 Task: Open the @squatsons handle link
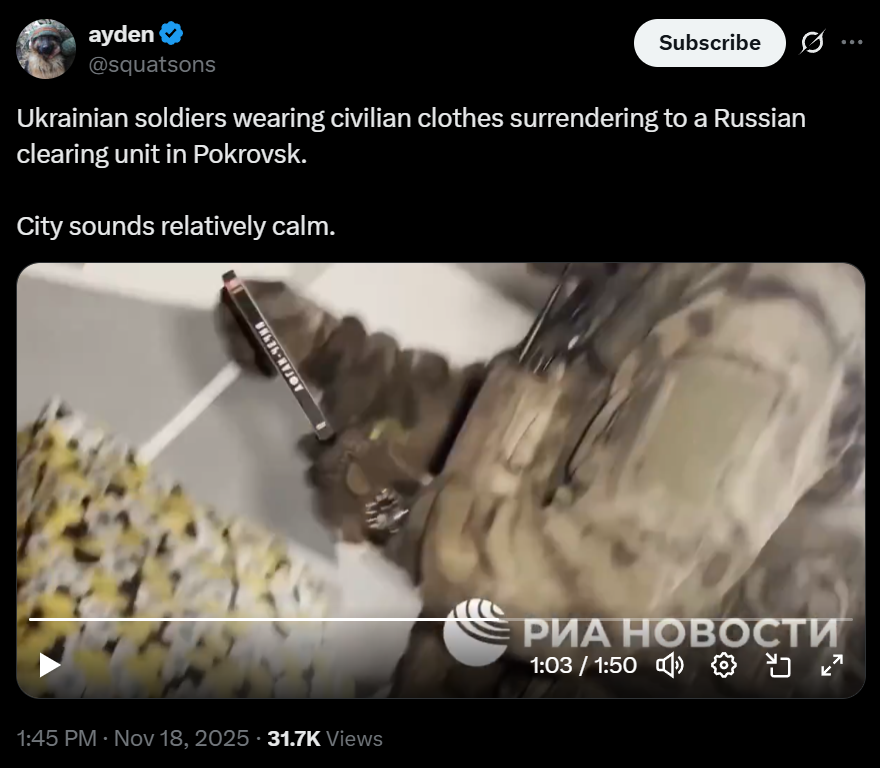[152, 65]
